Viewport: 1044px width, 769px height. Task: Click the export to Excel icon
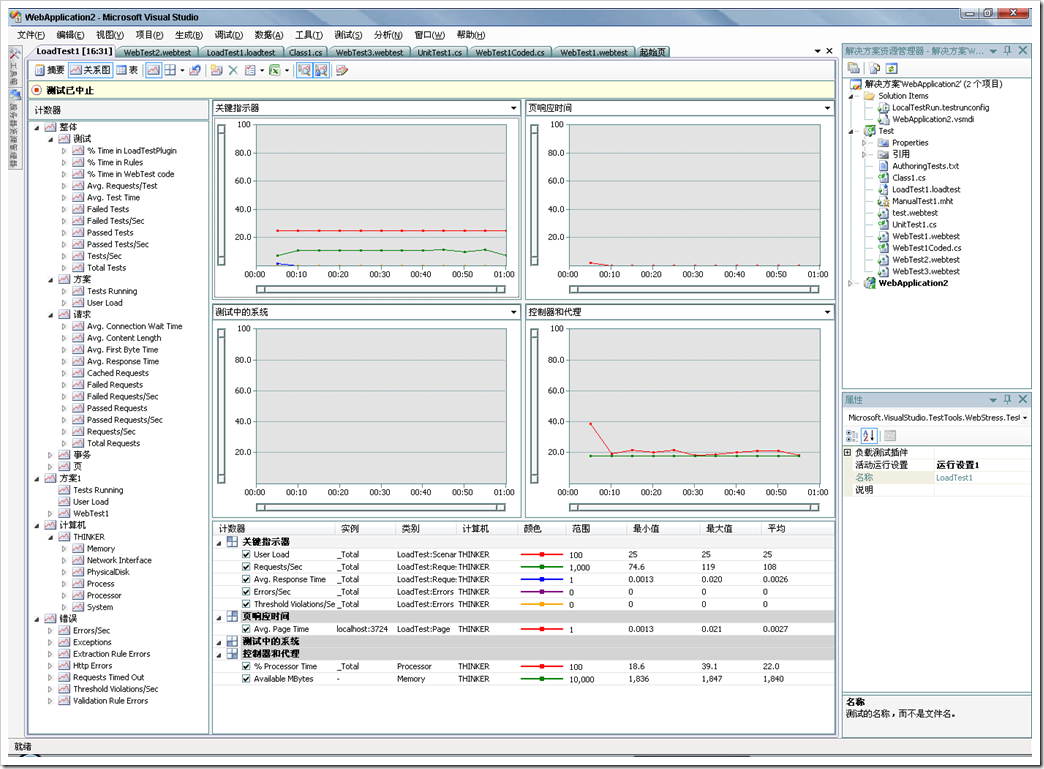point(274,70)
